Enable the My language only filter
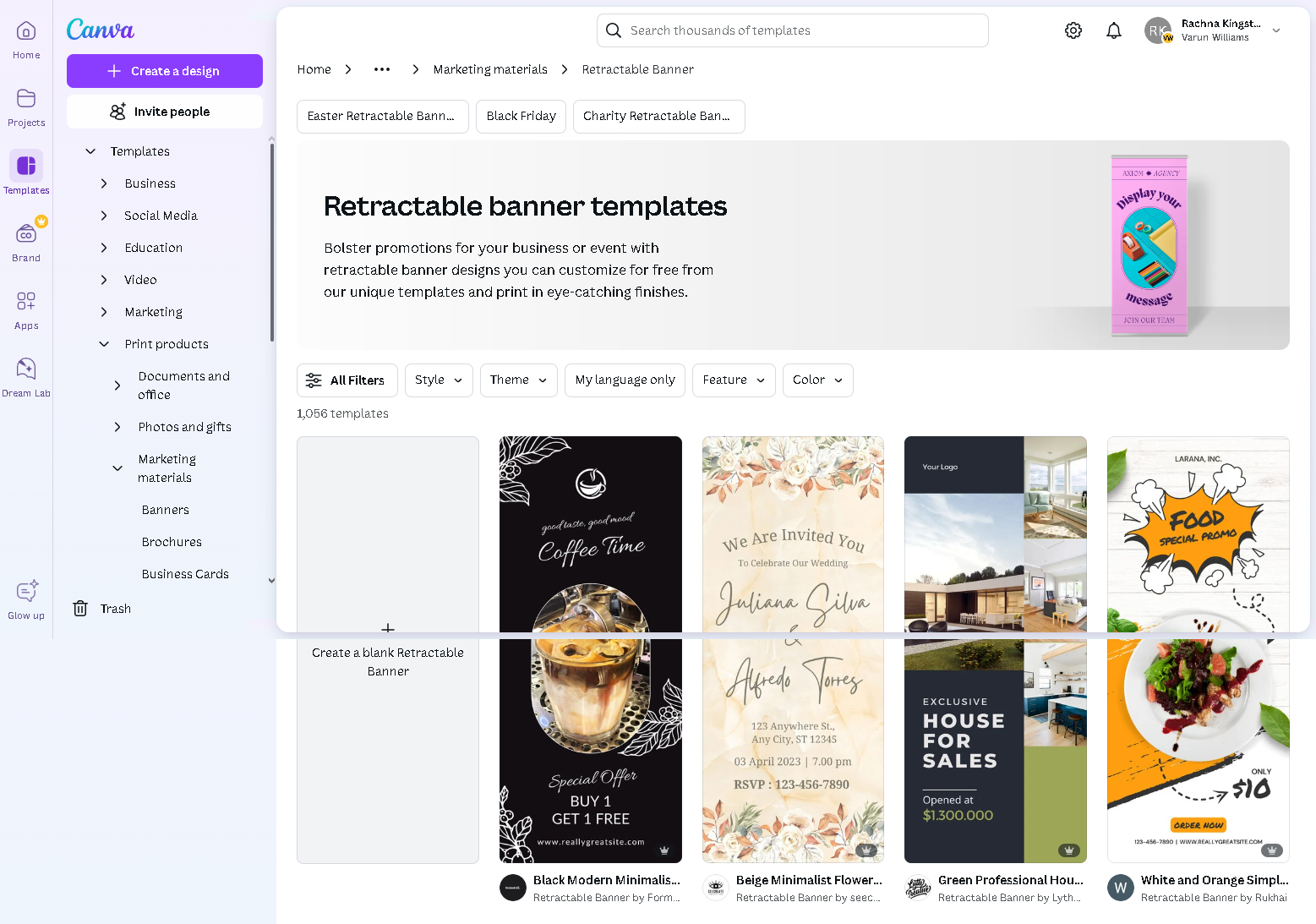1316x924 pixels. tap(625, 380)
